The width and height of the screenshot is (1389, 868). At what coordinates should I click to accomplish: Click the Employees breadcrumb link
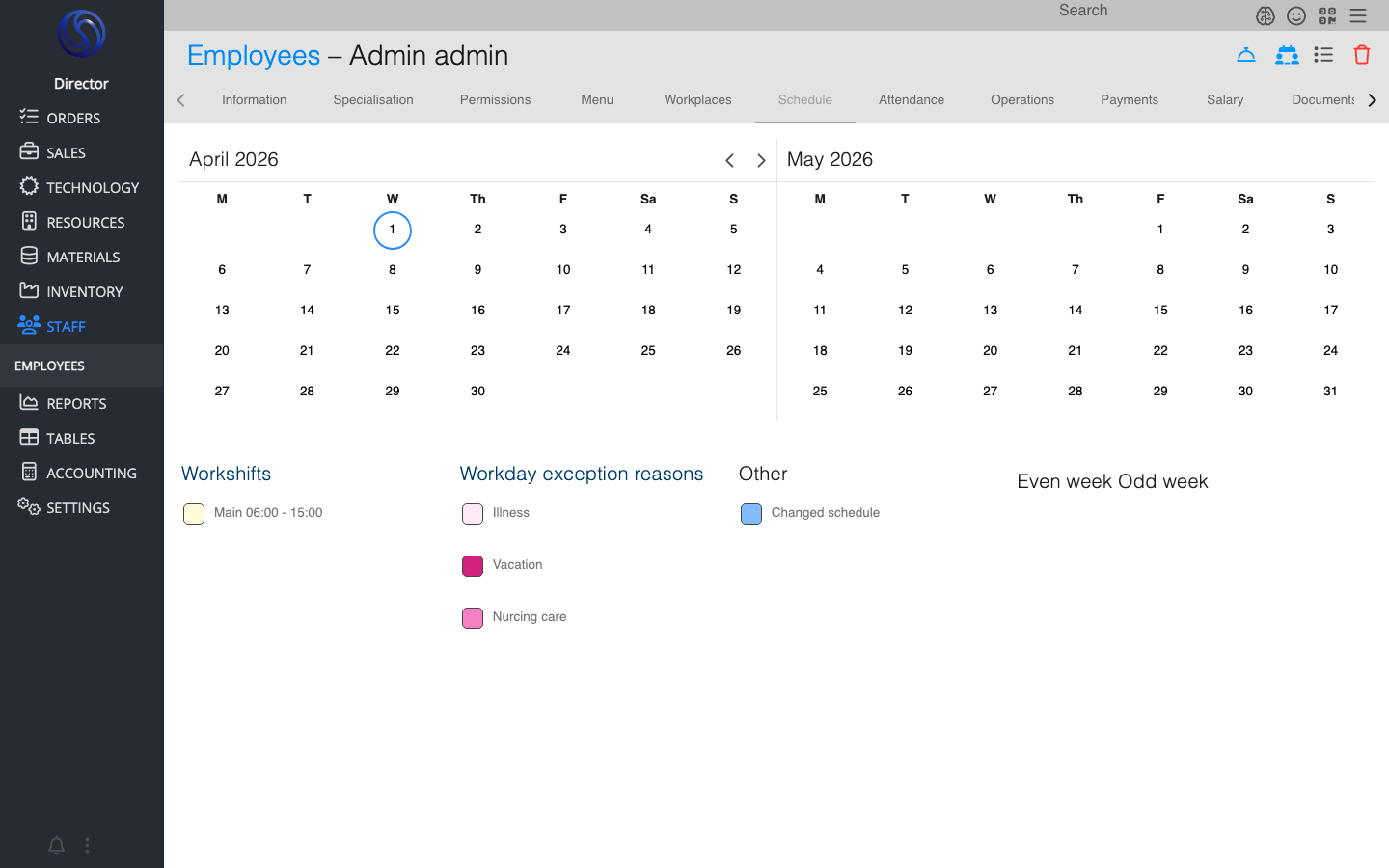pos(254,56)
